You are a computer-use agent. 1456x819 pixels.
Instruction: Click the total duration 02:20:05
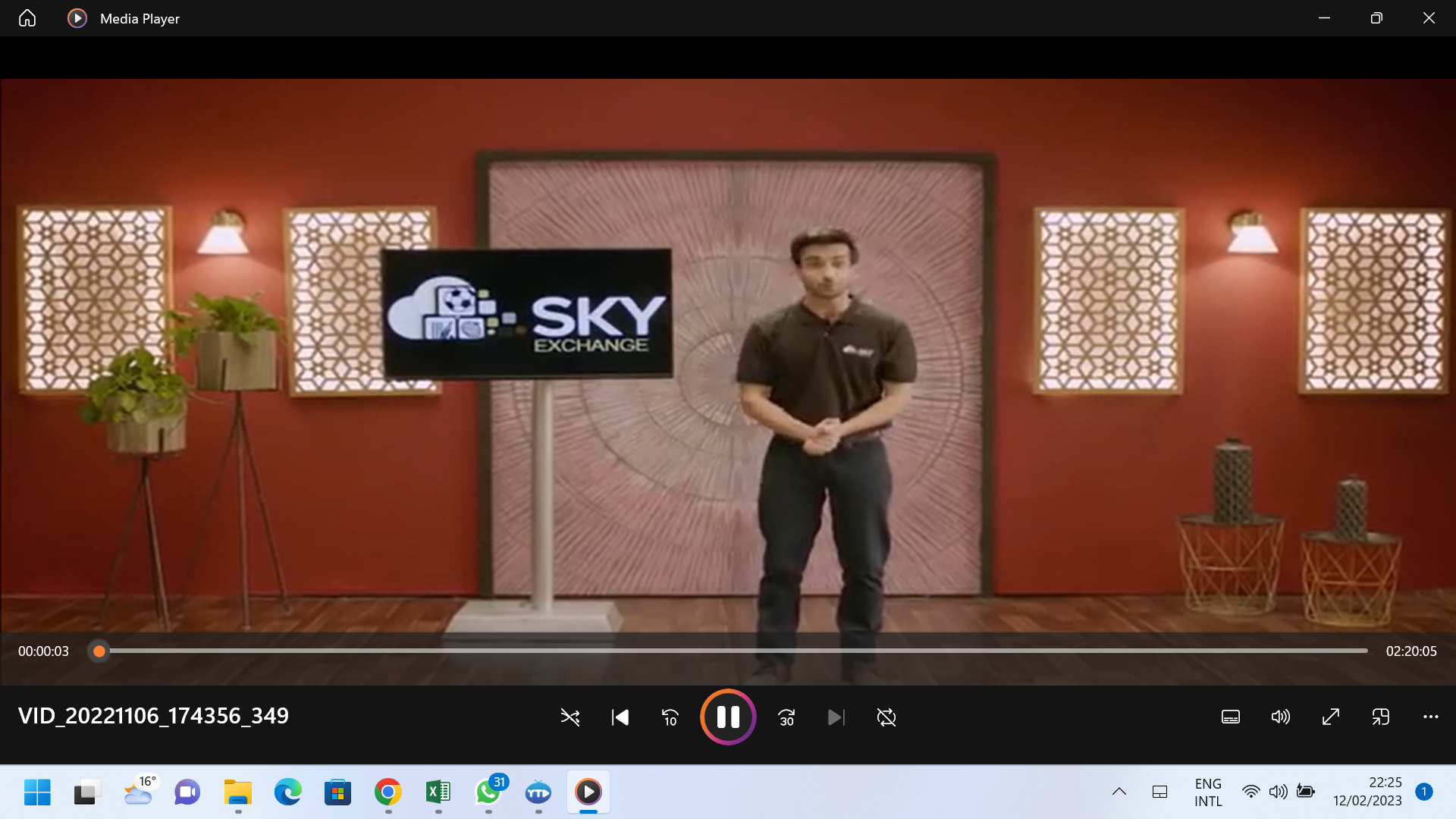point(1411,651)
